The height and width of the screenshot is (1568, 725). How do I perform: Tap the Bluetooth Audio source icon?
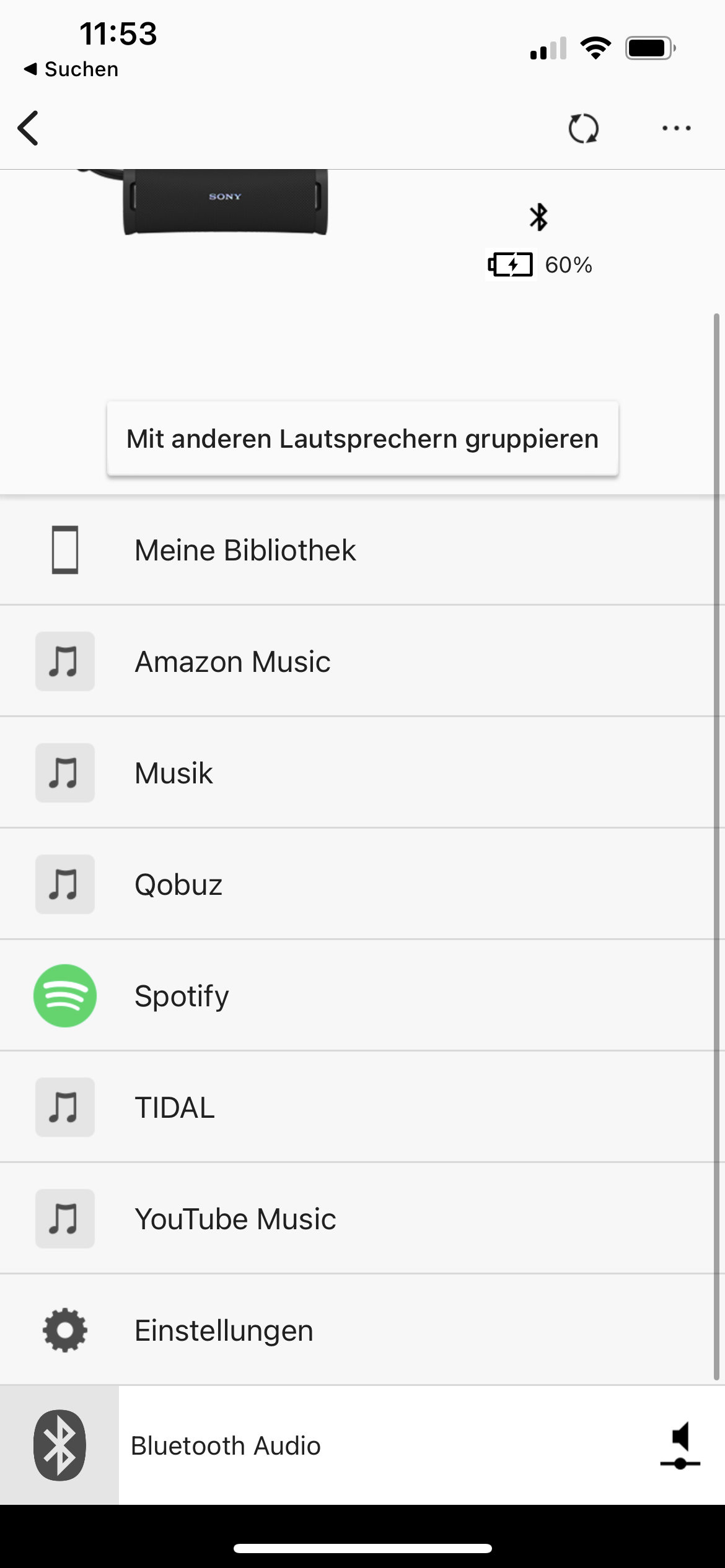59,1445
